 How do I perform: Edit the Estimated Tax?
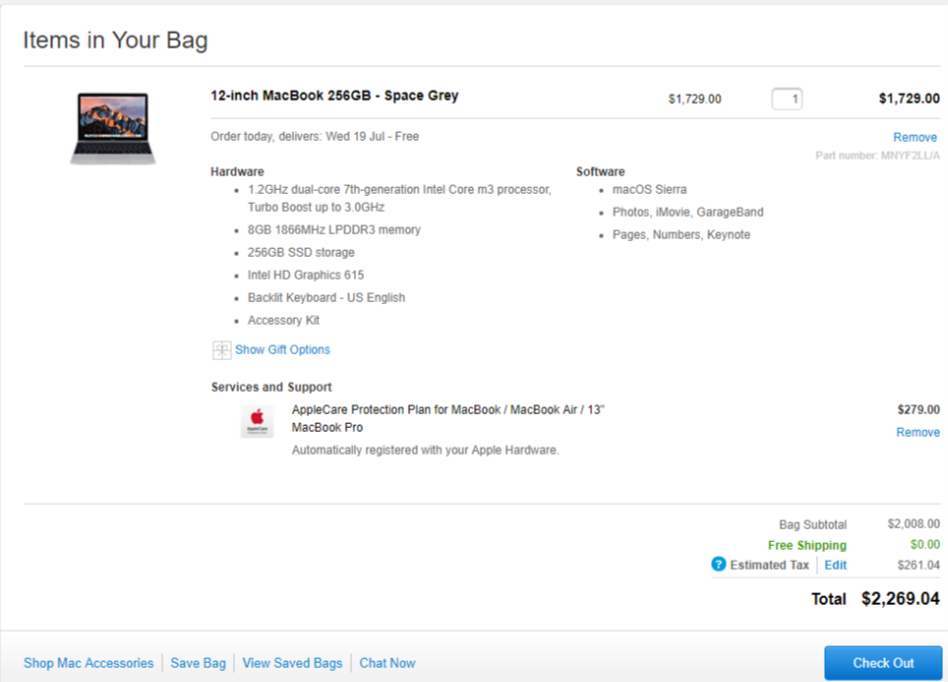[836, 565]
